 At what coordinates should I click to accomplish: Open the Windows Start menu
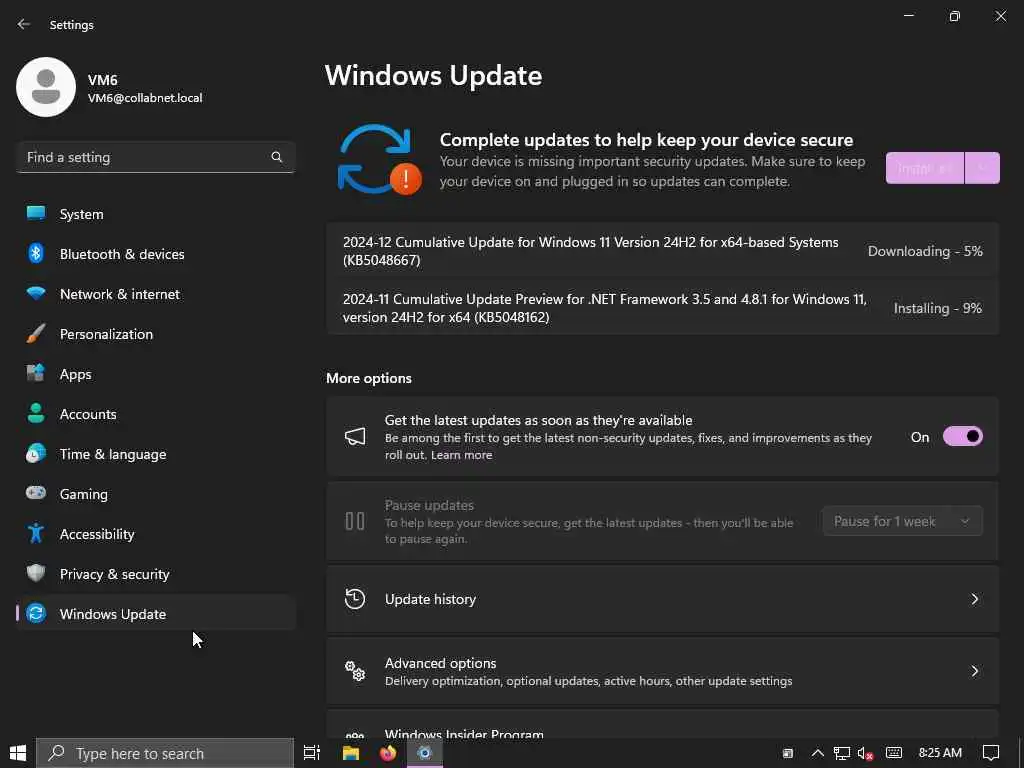point(18,753)
